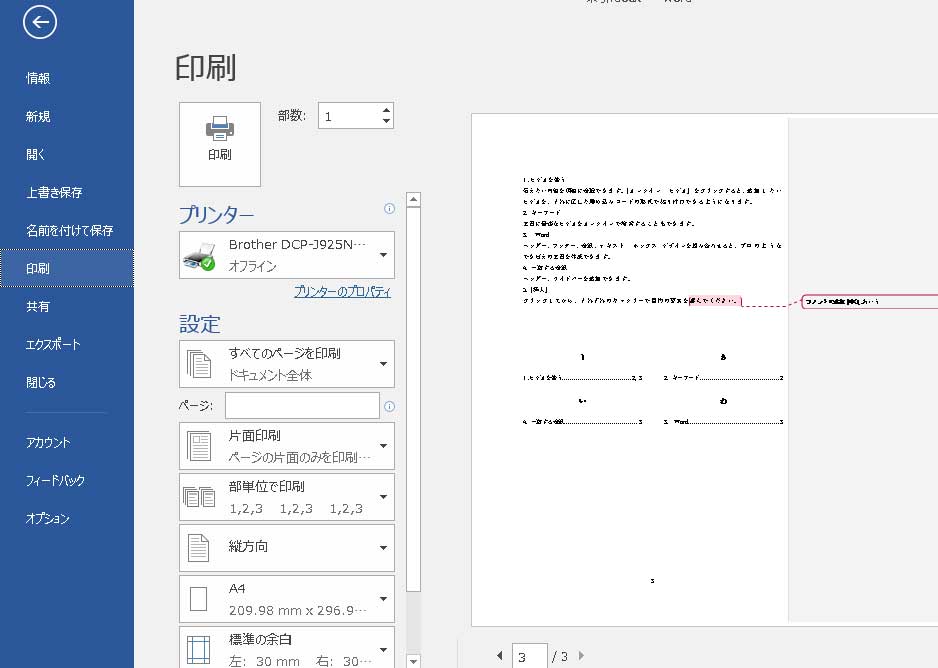Click the back arrow circle icon

40,23
